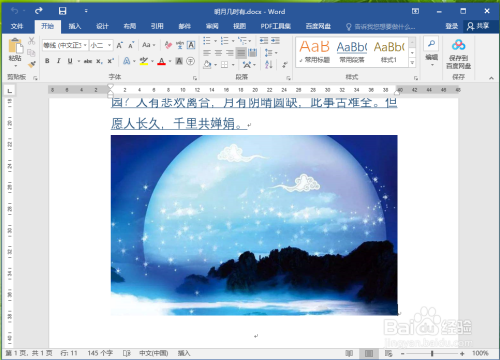This screenshot has width=500, height=360.
Task: Copy selection with the Copy icon
Action: 31,53
